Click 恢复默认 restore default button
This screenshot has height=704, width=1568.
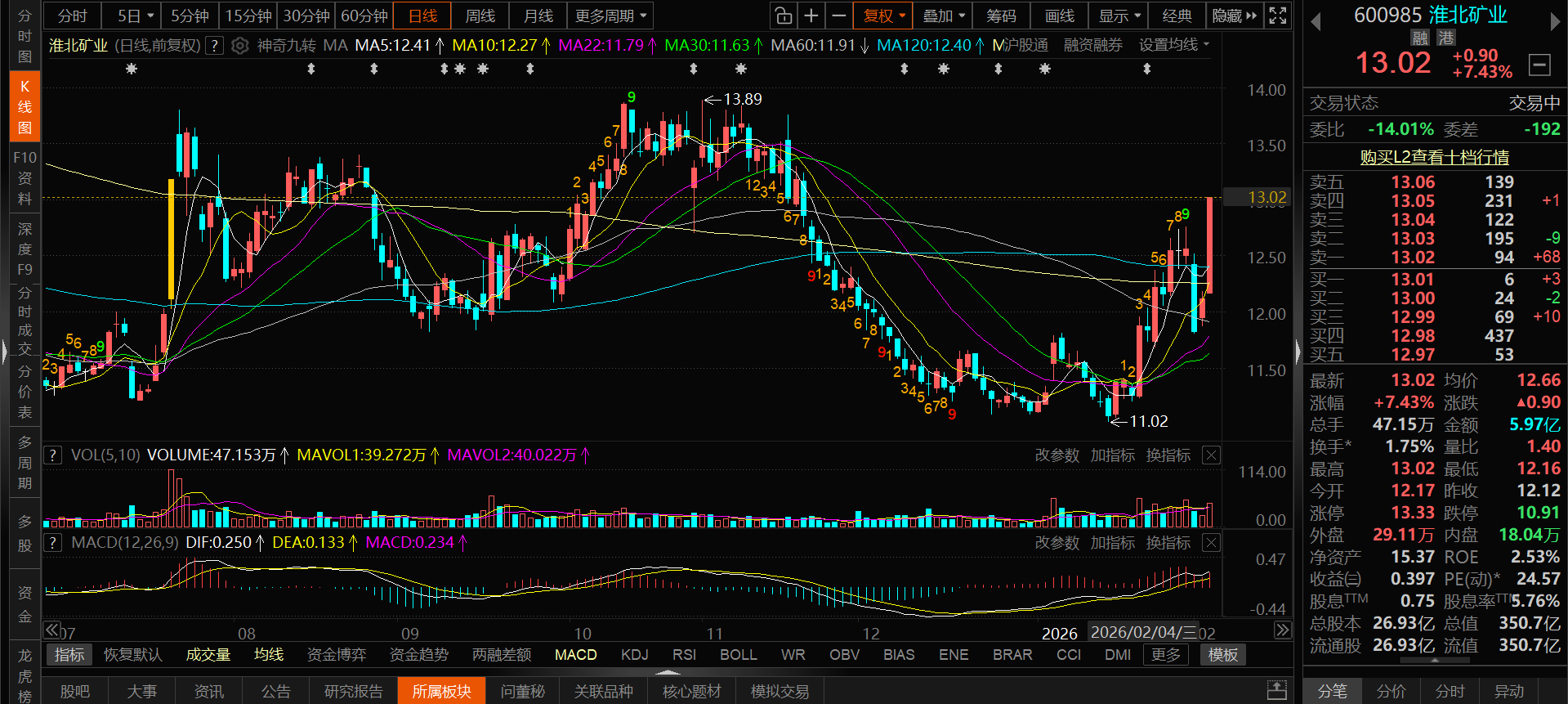(x=132, y=655)
